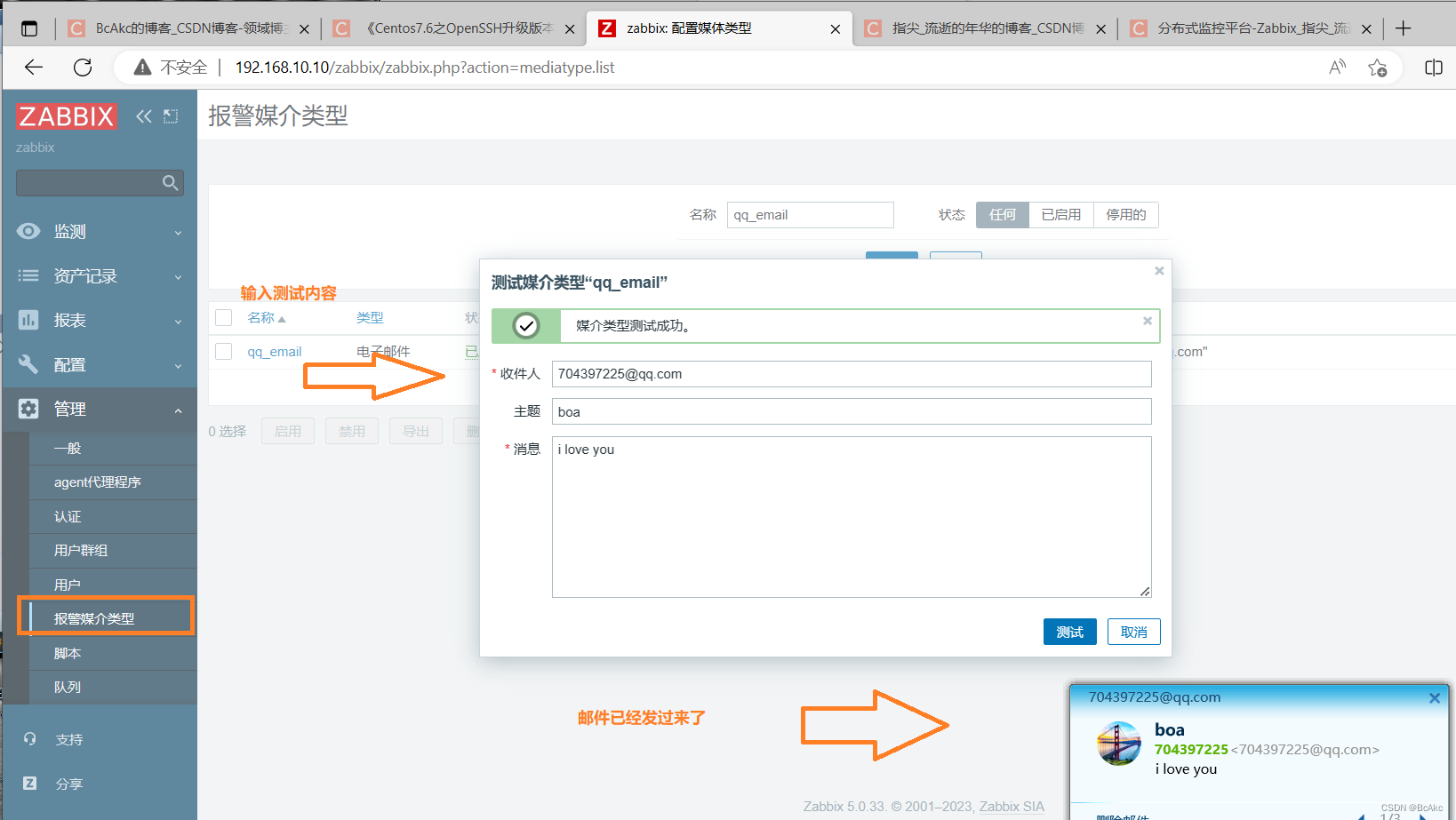Click the 名称 filter input field
Image resolution: width=1456 pixels, height=820 pixels.
click(x=811, y=215)
